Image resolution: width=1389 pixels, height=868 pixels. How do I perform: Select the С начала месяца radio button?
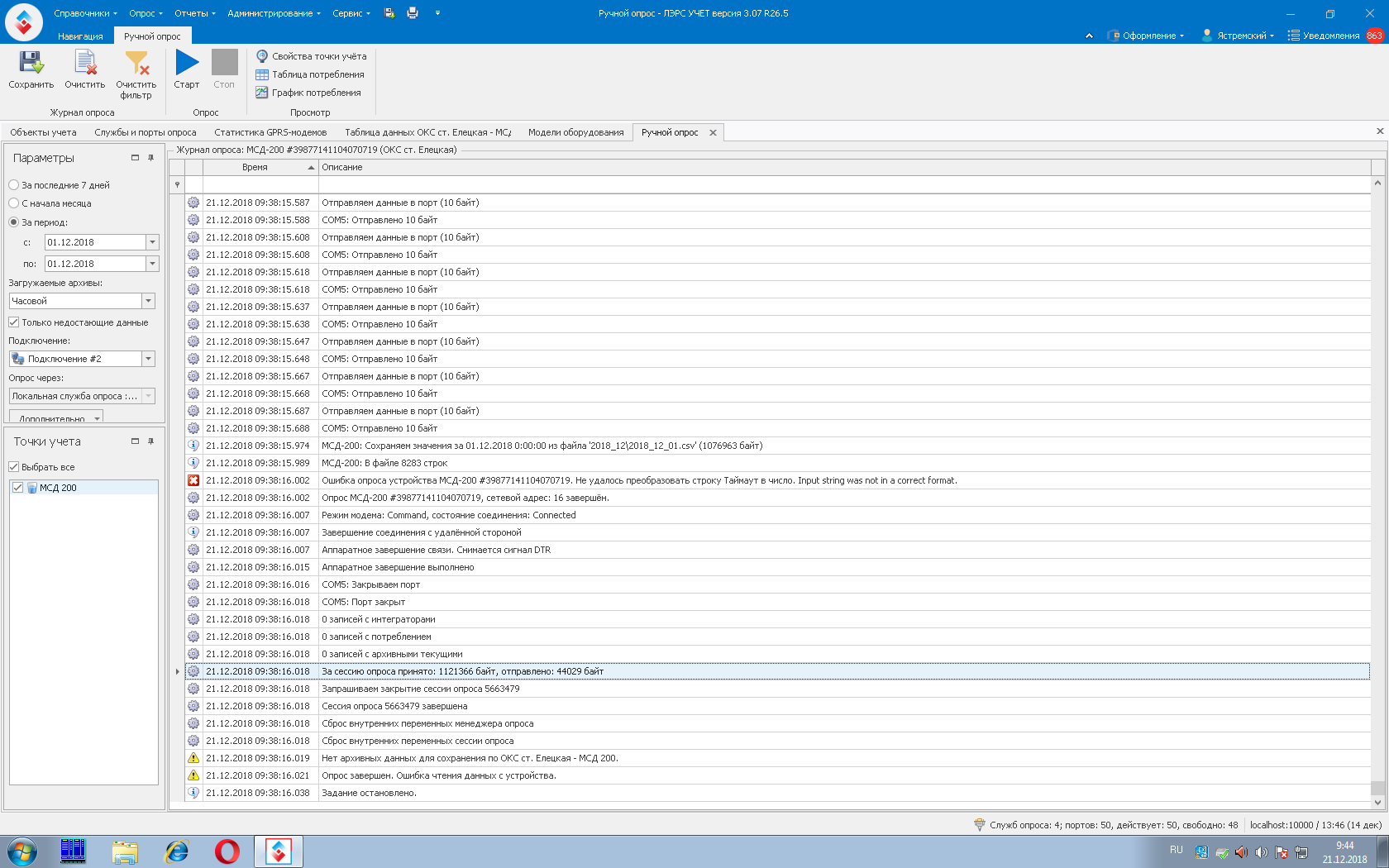pyautogui.click(x=14, y=203)
